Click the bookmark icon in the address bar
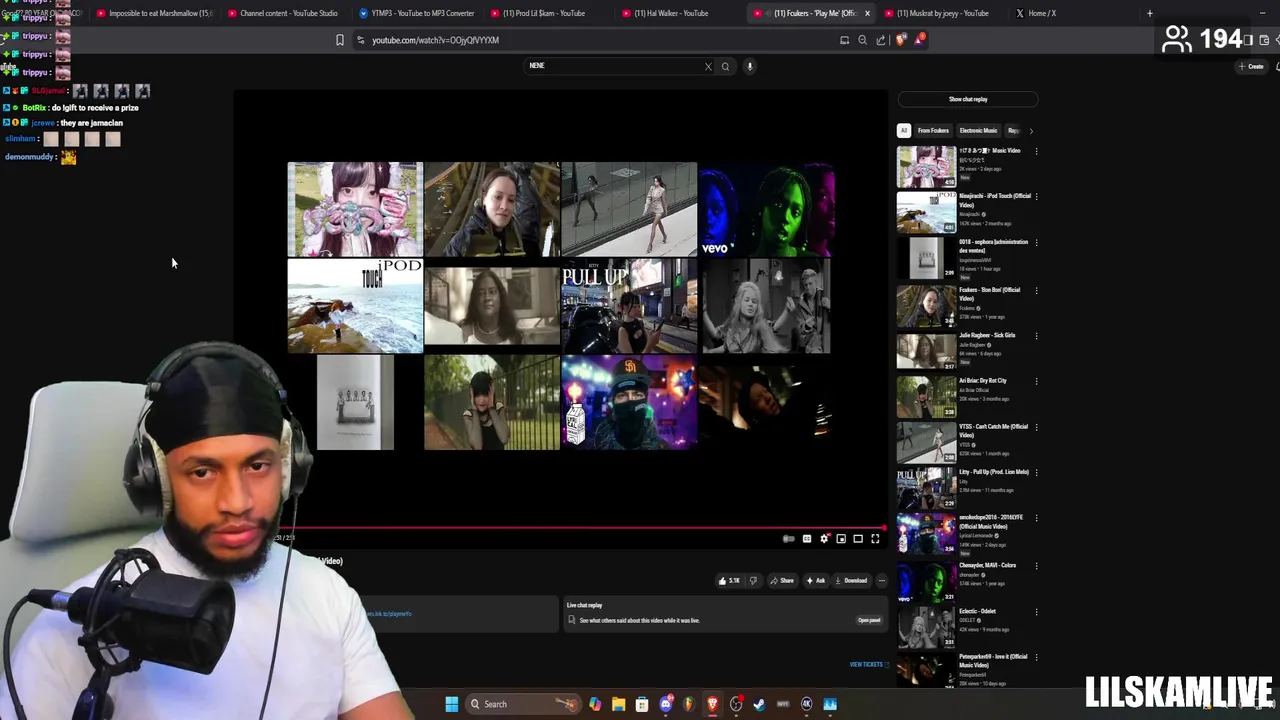Image resolution: width=1280 pixels, height=720 pixels. (340, 40)
